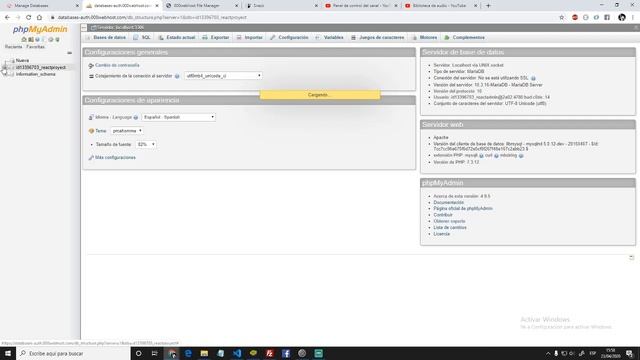The image size is (640, 360).
Task: Open the Documentación link
Action: pos(449,202)
